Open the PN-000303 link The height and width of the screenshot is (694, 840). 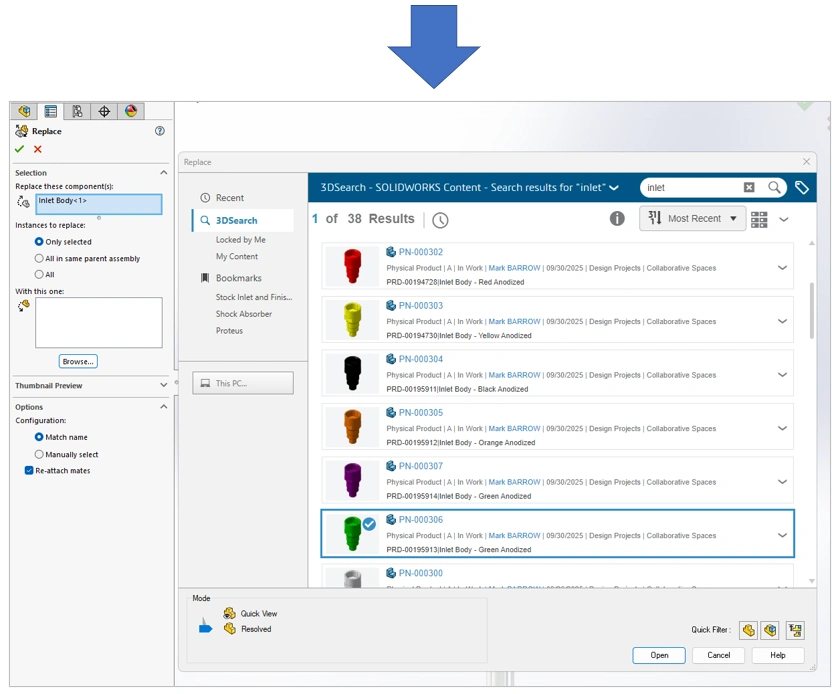pyautogui.click(x=421, y=305)
